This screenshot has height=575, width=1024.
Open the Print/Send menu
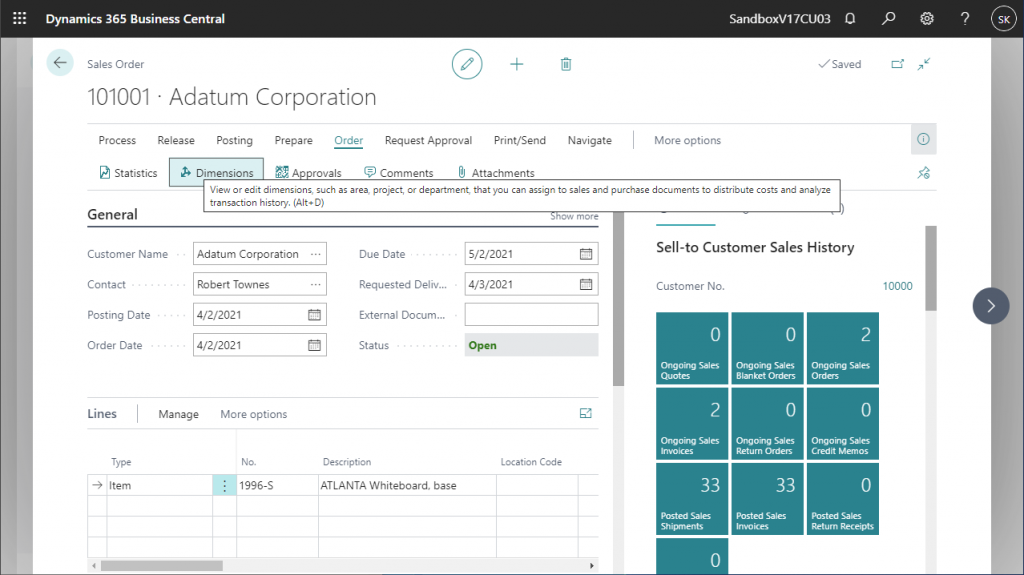(520, 140)
